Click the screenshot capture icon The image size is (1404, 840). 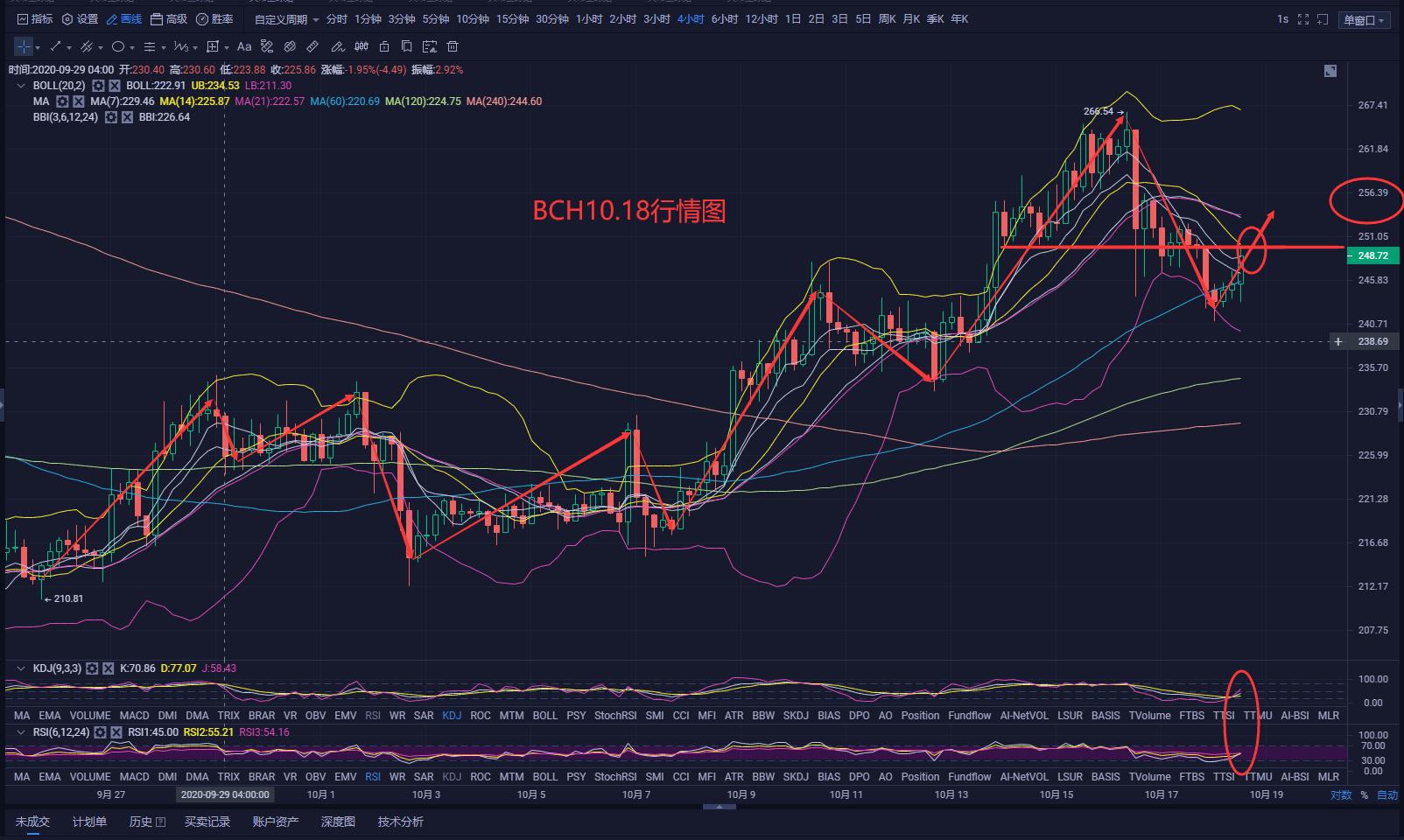1323,19
